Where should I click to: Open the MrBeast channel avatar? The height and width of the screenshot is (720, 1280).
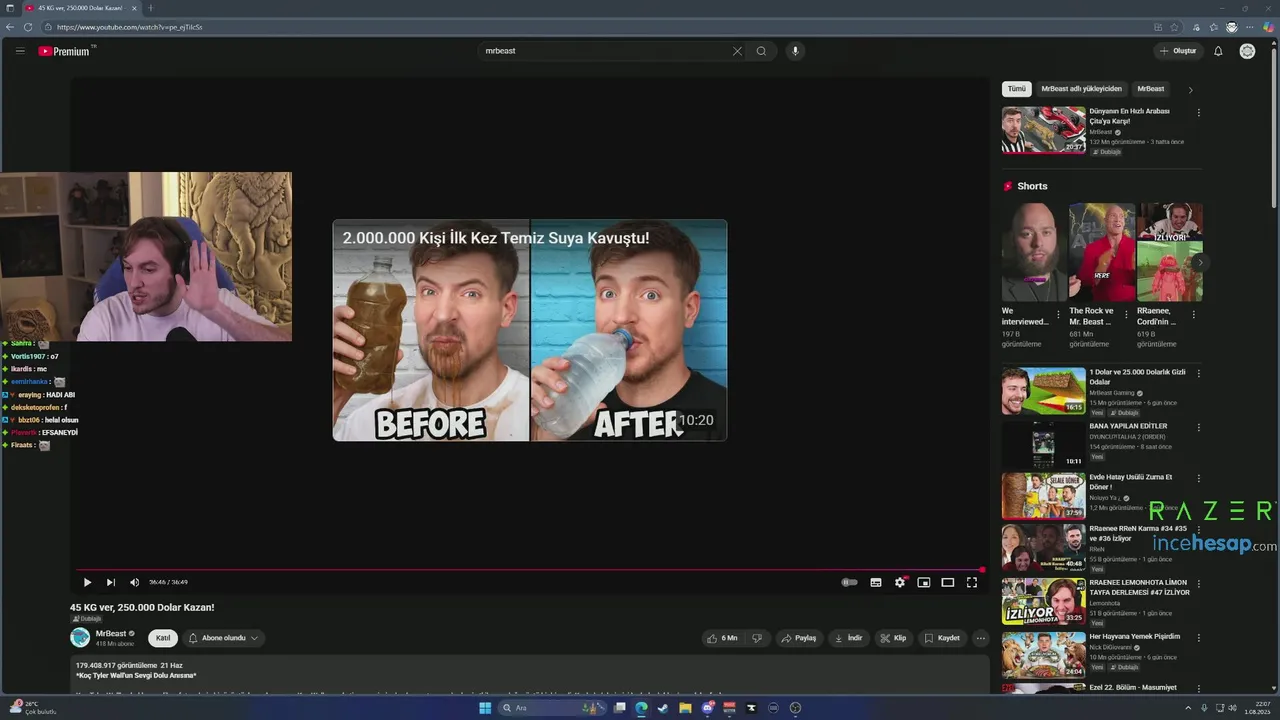80,638
